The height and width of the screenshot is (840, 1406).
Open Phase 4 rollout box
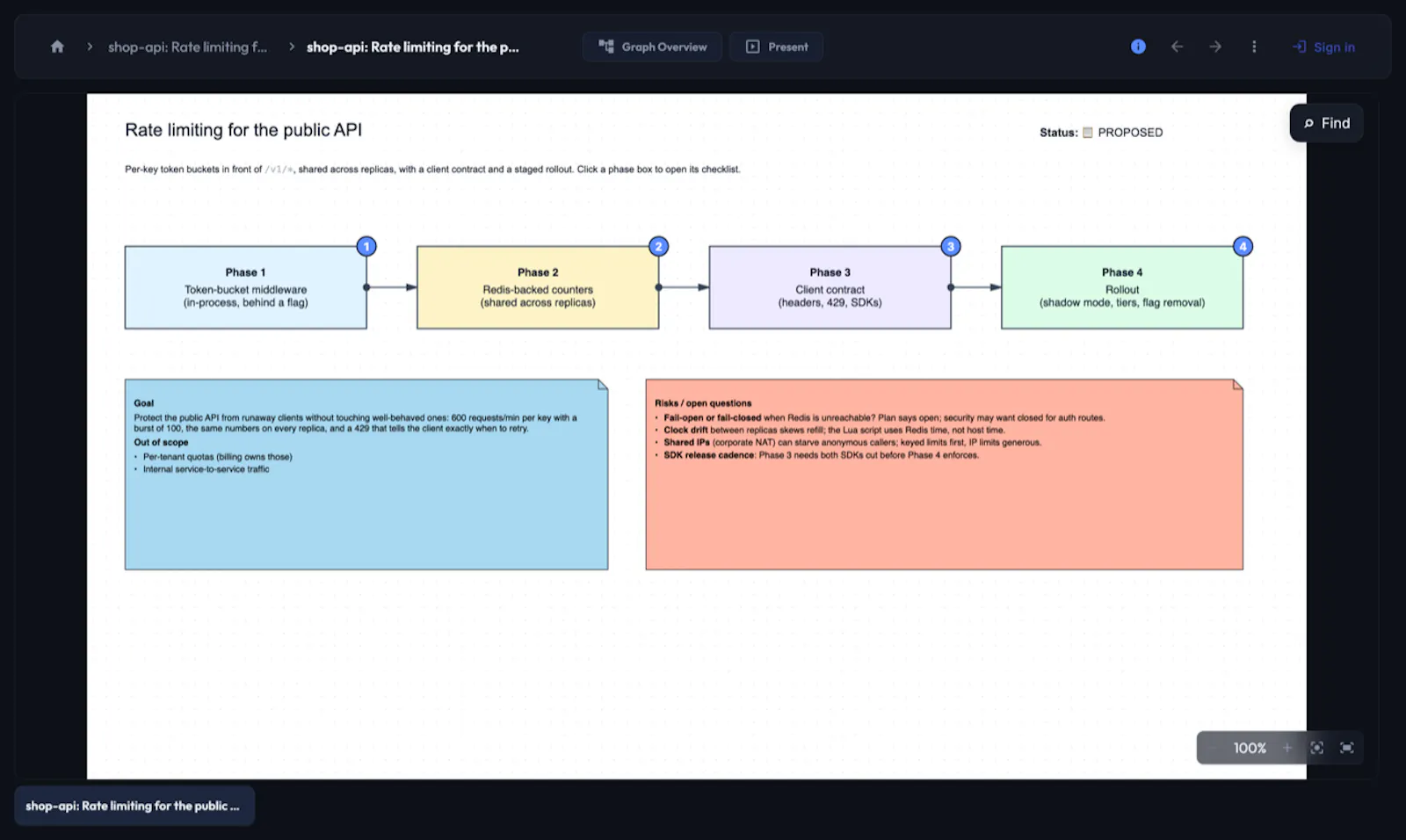pos(1122,287)
